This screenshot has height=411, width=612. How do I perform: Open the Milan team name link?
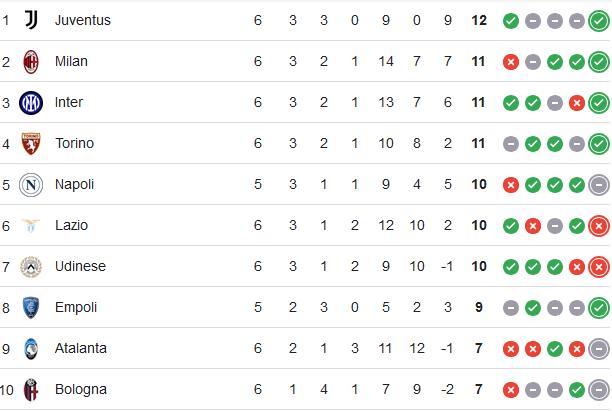[71, 61]
